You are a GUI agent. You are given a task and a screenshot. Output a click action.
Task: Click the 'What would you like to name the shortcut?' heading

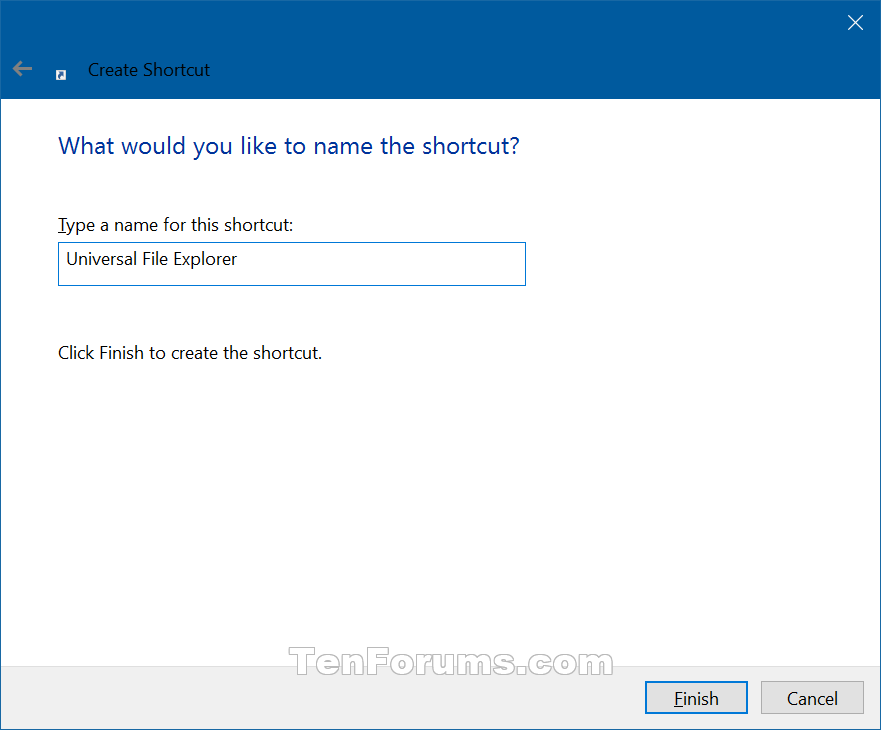[x=289, y=146]
